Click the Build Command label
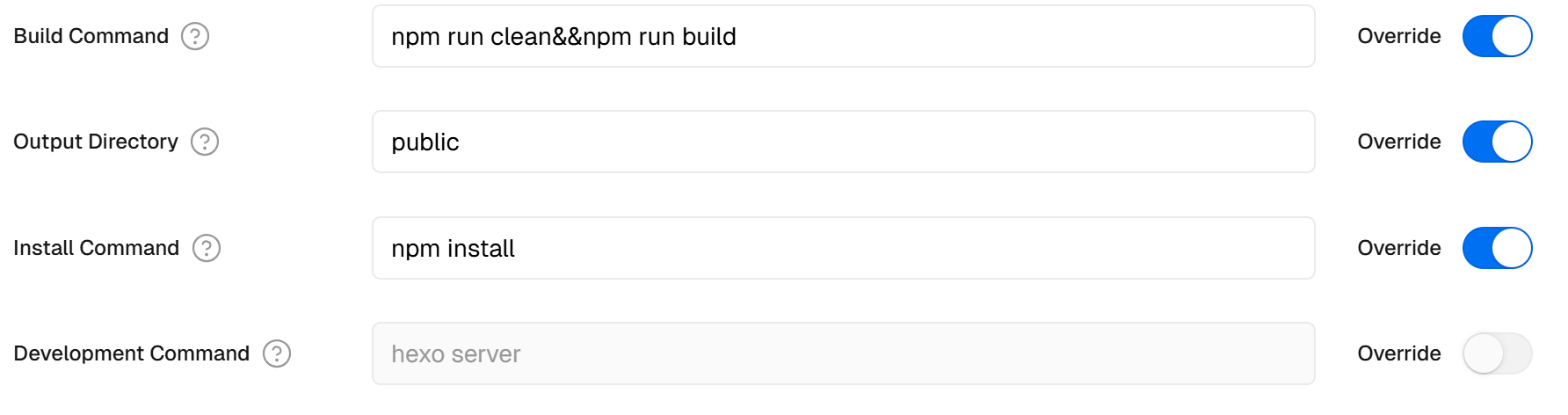Screen dimensions: 1568x415 tap(91, 36)
